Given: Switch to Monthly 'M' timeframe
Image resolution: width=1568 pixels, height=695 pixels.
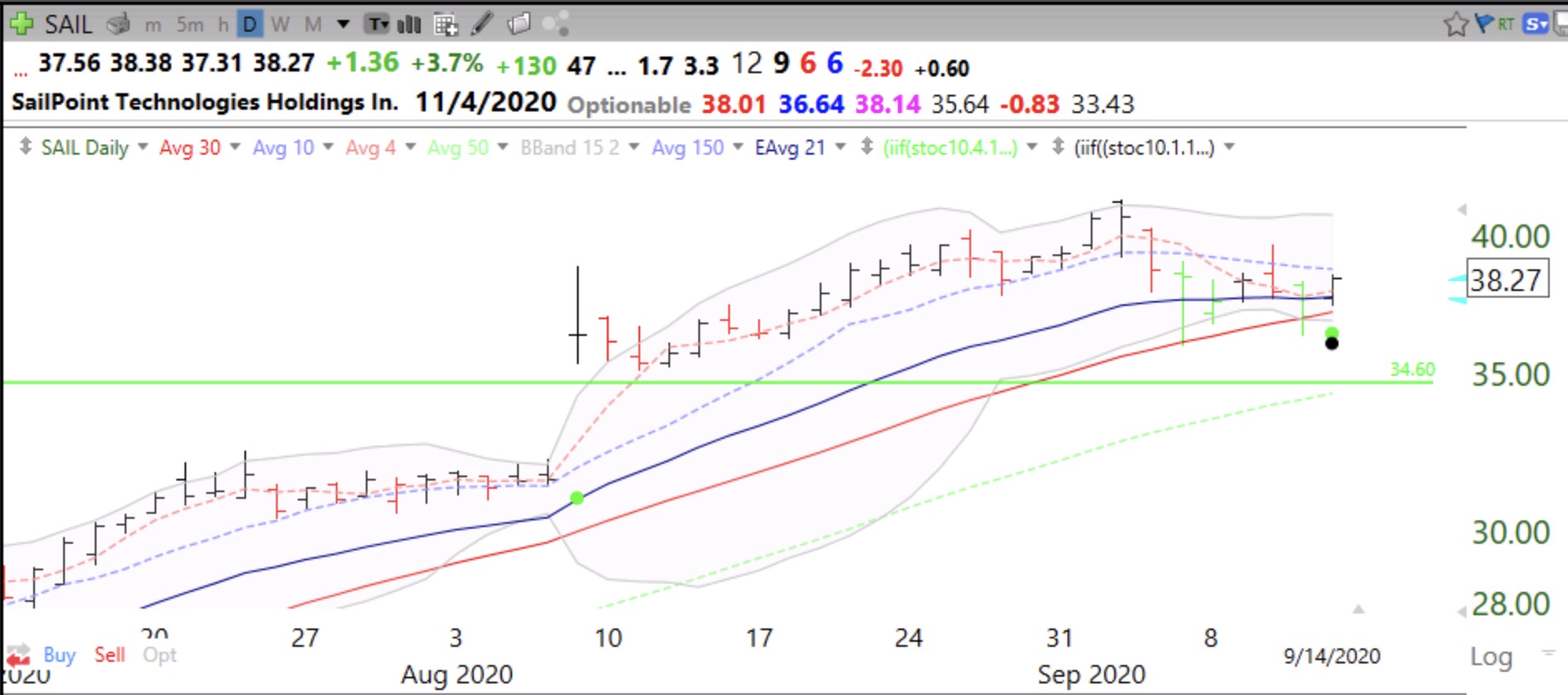Looking at the screenshot, I should 313,25.
